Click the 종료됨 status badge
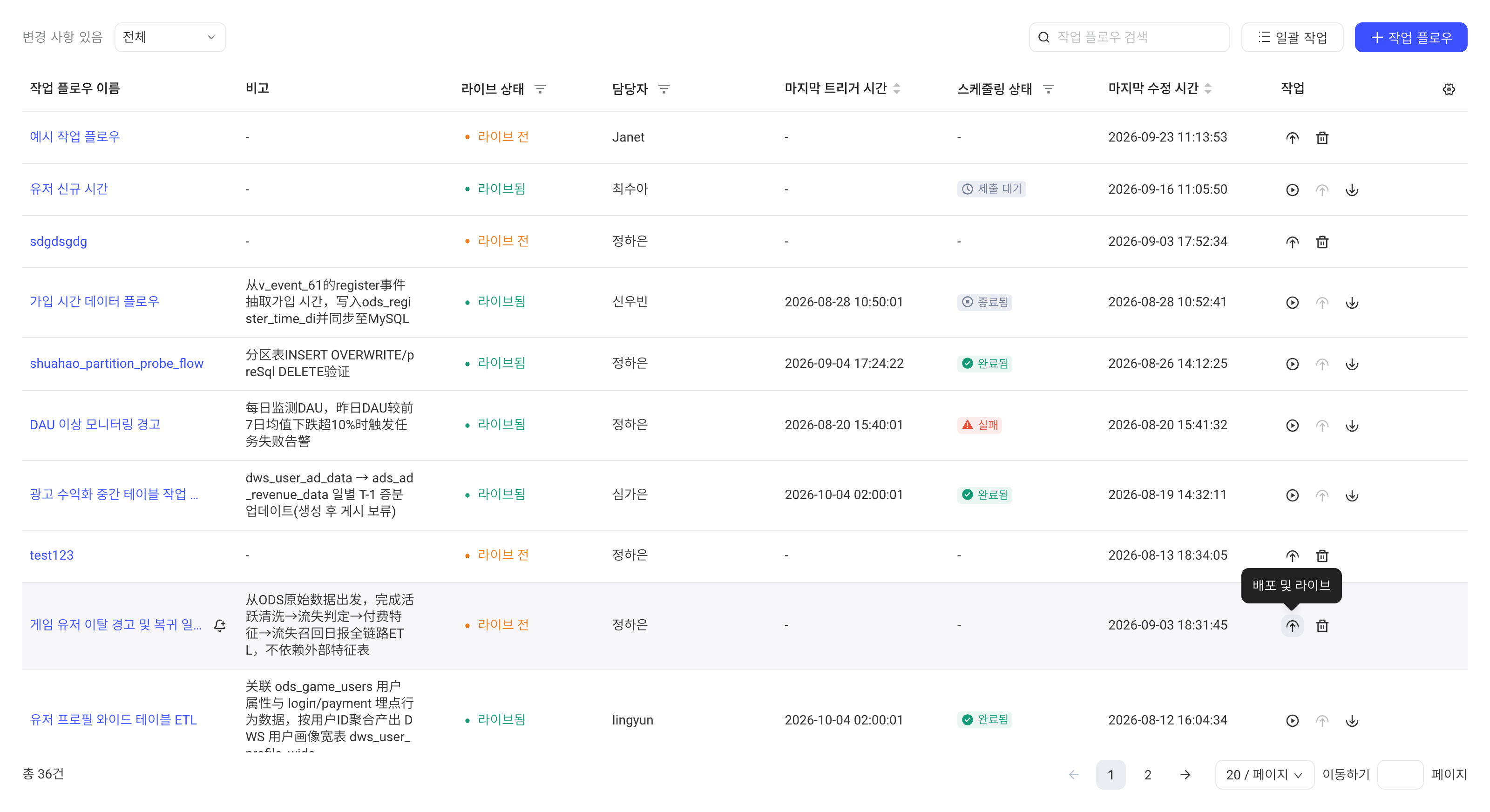The image size is (1490, 812). pos(984,302)
